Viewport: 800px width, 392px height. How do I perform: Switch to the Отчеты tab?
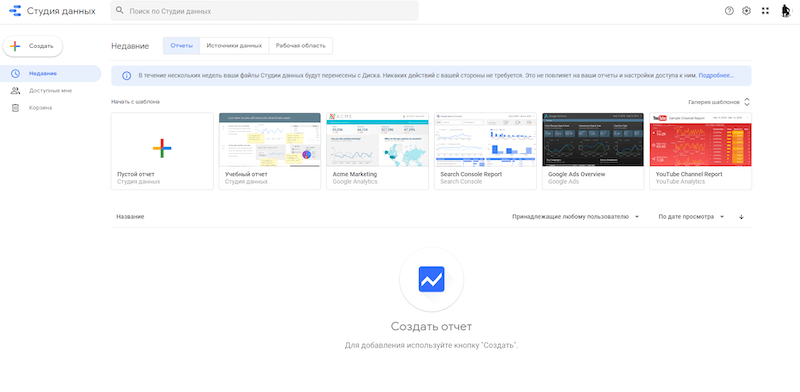pyautogui.click(x=182, y=45)
